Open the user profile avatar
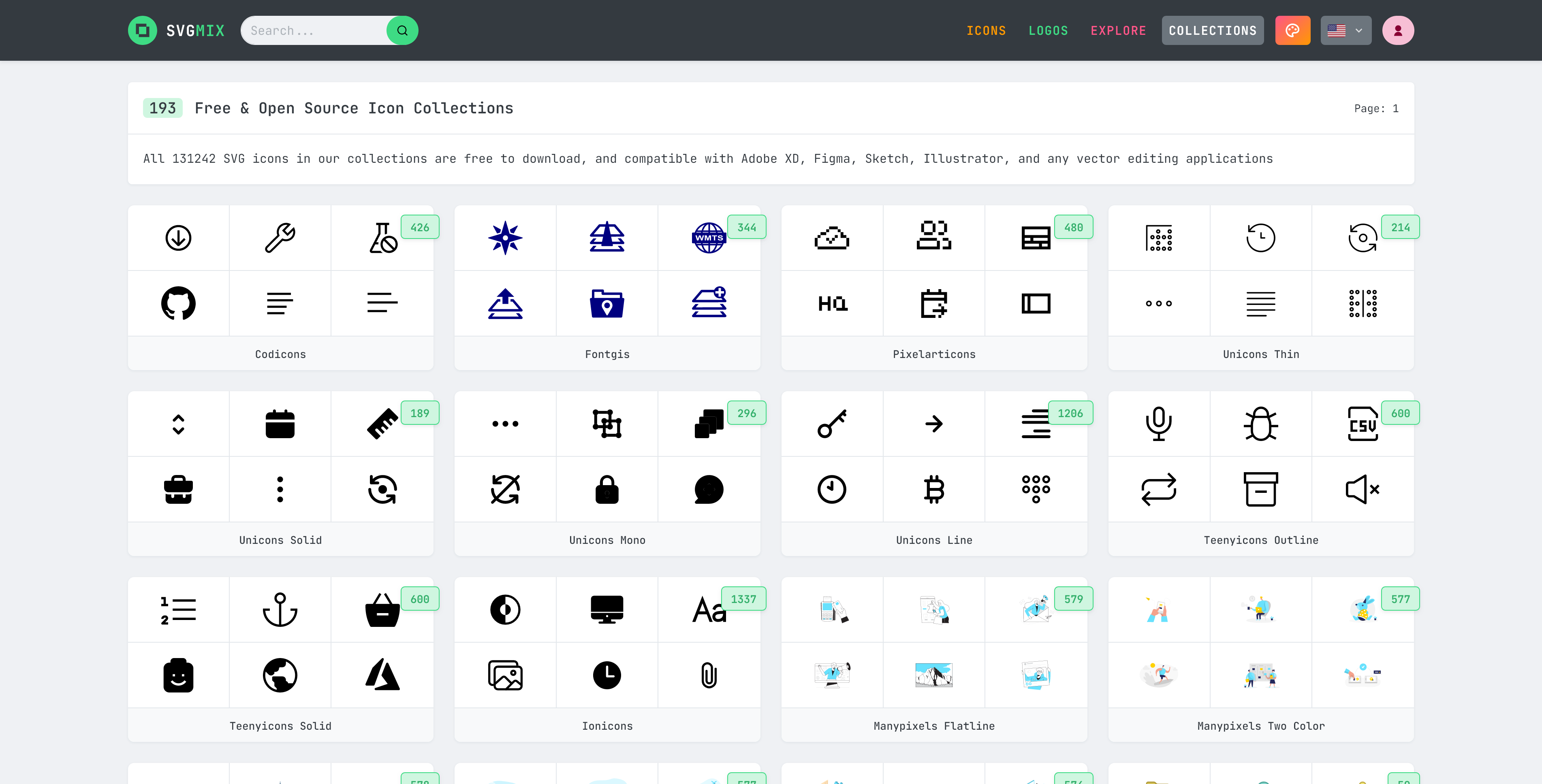The height and width of the screenshot is (784, 1542). tap(1398, 30)
